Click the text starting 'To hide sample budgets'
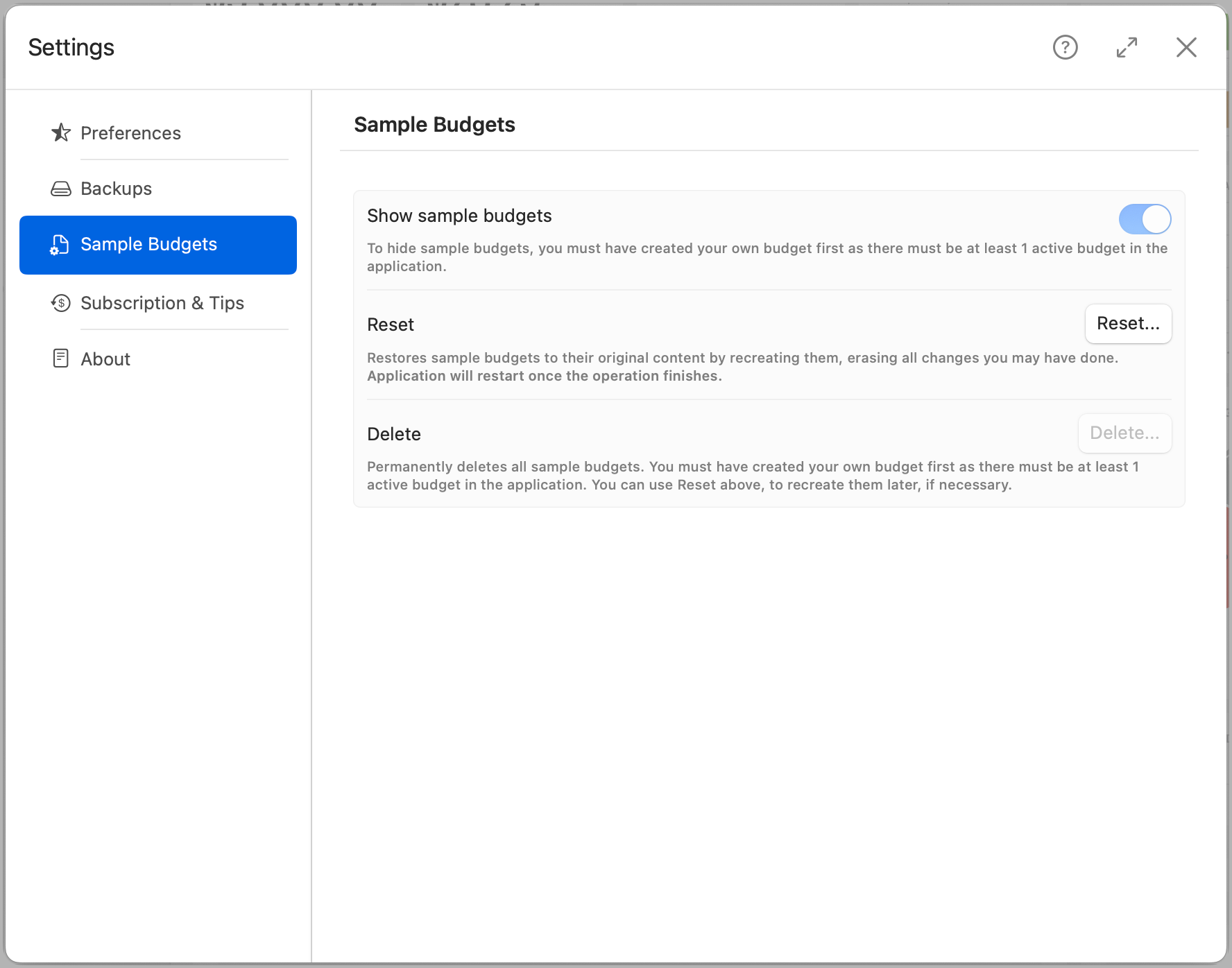Image resolution: width=1232 pixels, height=968 pixels. coord(767,257)
